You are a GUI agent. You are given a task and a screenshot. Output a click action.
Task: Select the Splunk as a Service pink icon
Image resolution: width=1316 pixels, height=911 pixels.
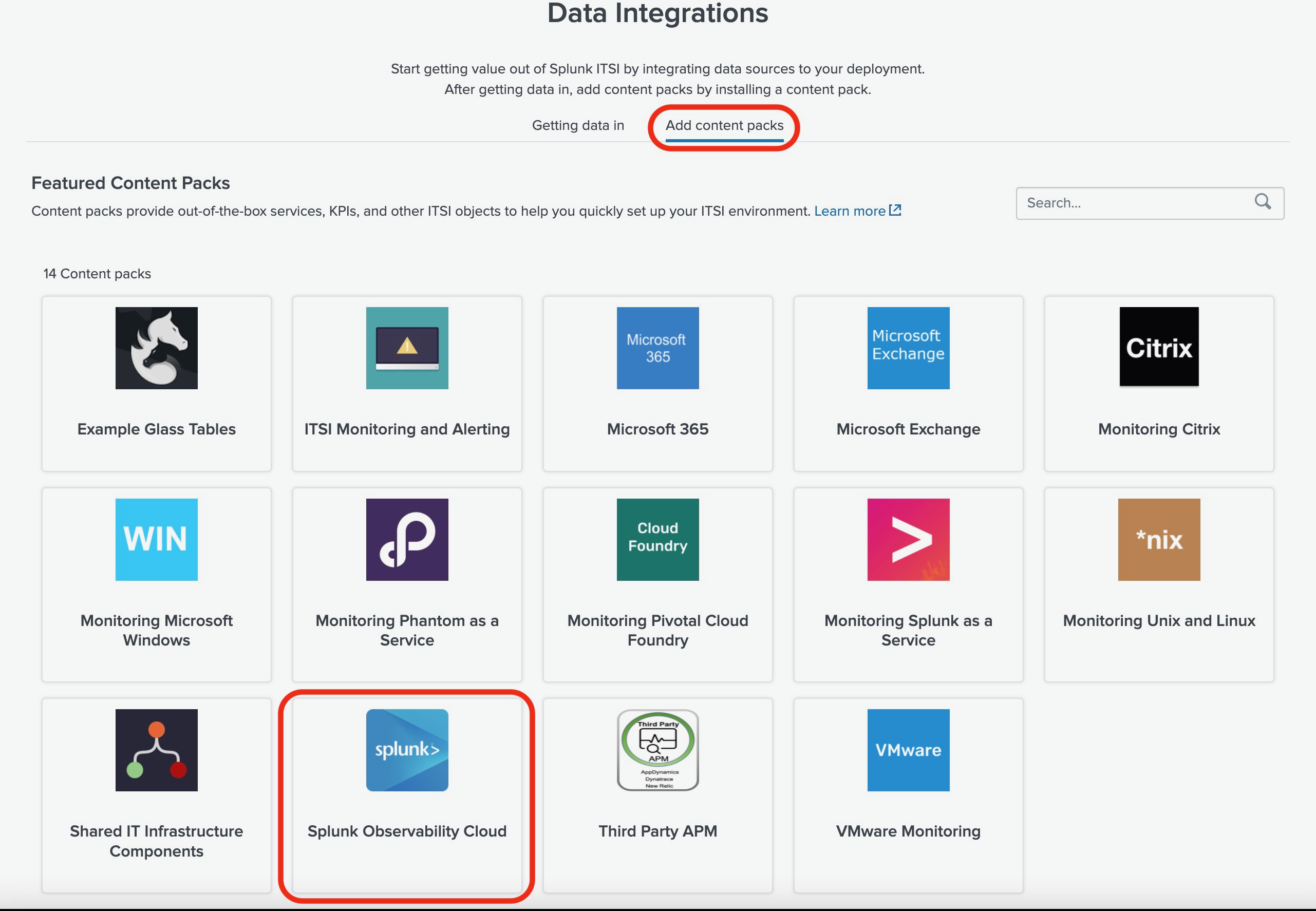coord(908,539)
